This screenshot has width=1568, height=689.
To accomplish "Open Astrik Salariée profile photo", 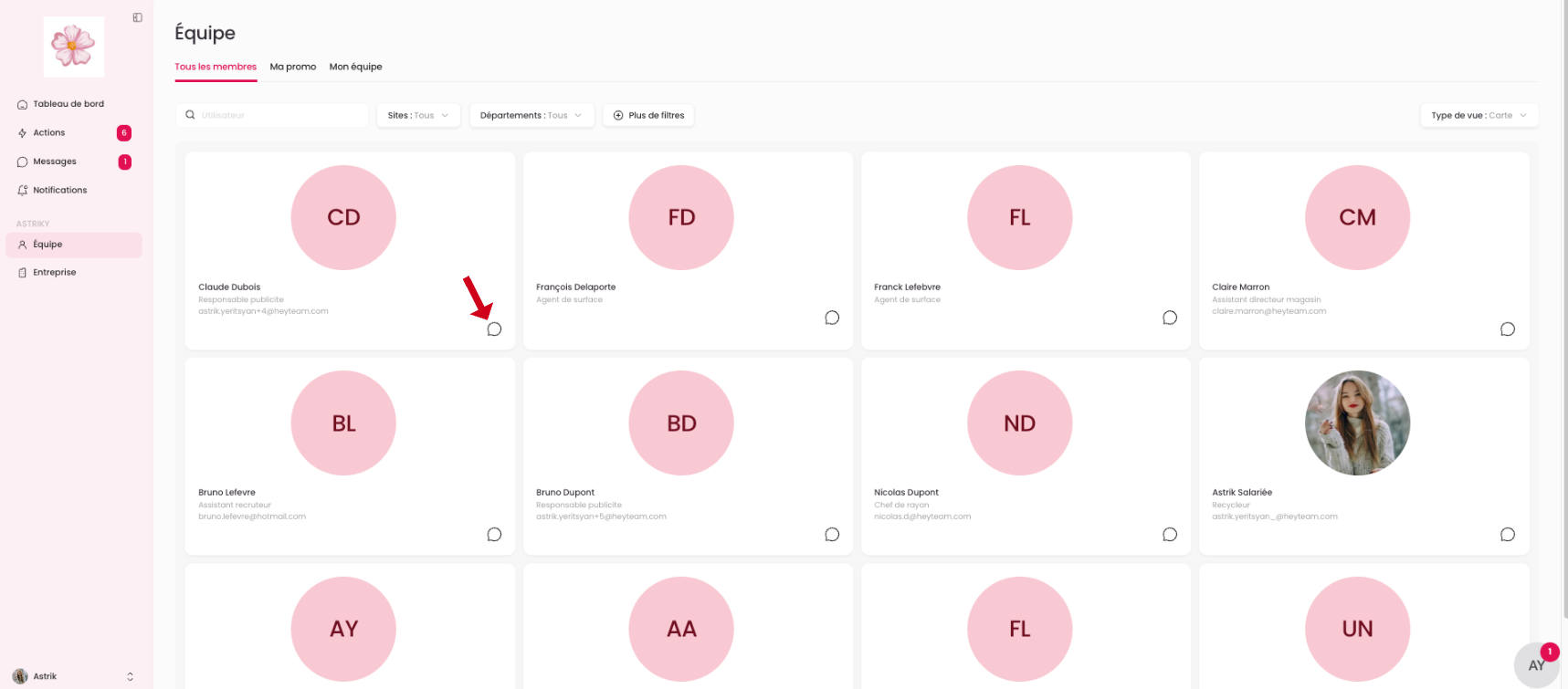I will (1357, 423).
